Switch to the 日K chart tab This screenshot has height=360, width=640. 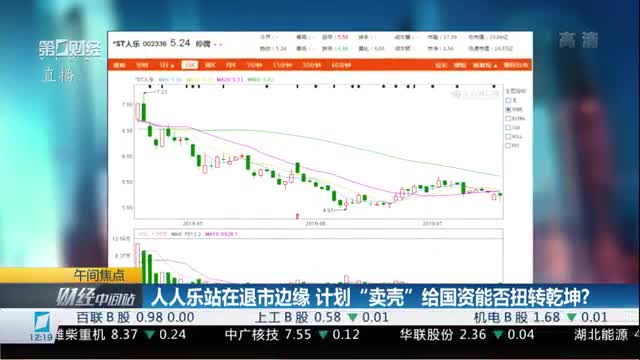pyautogui.click(x=189, y=65)
